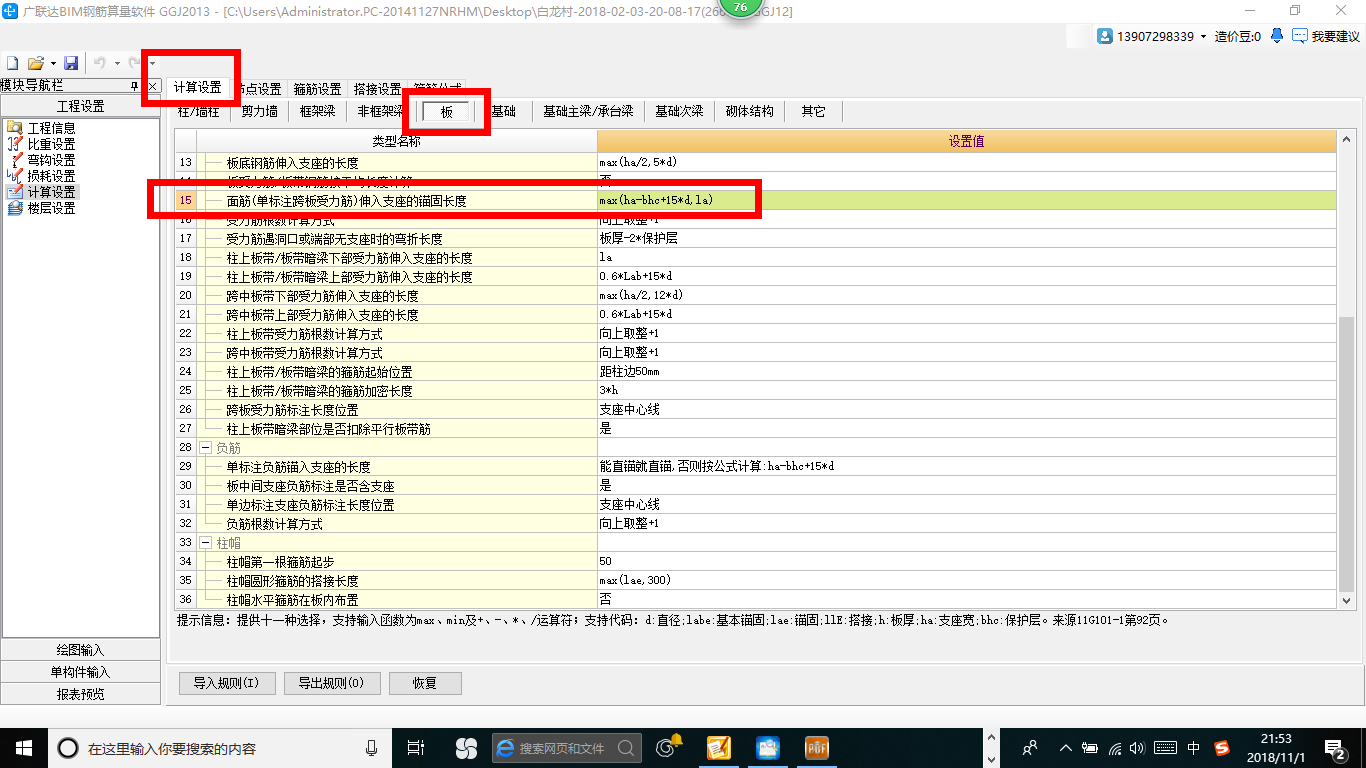1366x768 pixels.
Task: Open a project with the folder icon
Action: [35, 63]
